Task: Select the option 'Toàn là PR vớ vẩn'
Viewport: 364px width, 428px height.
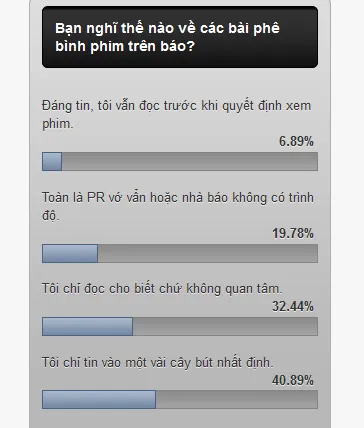Action: click(178, 206)
